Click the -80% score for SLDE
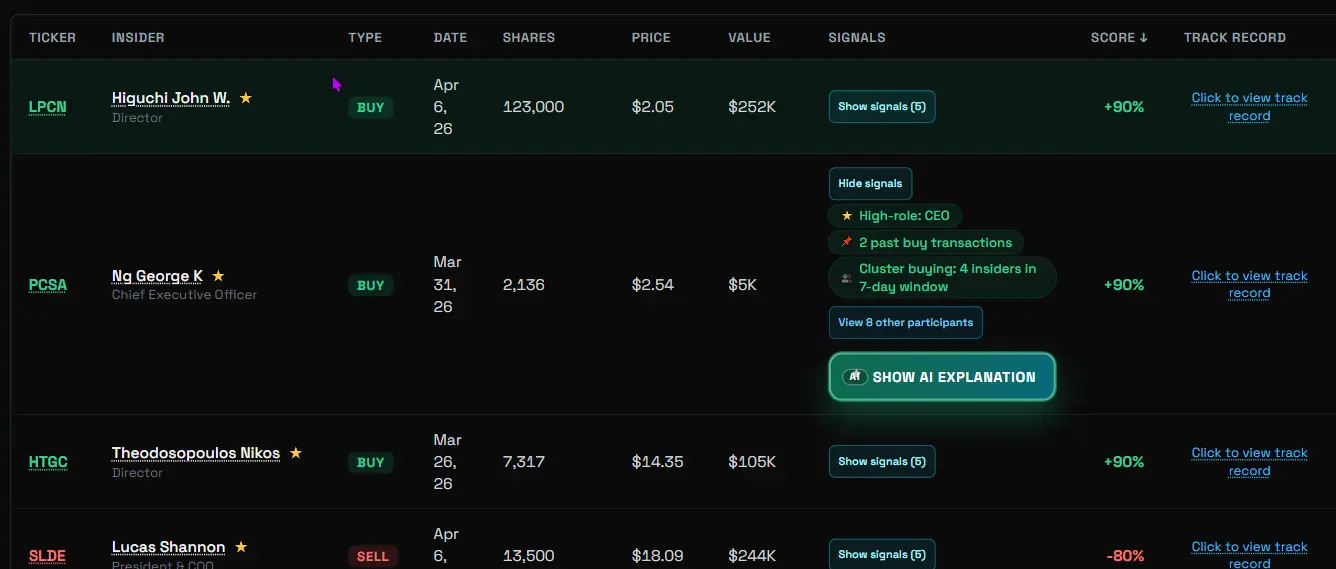This screenshot has height=569, width=1336. [1125, 556]
